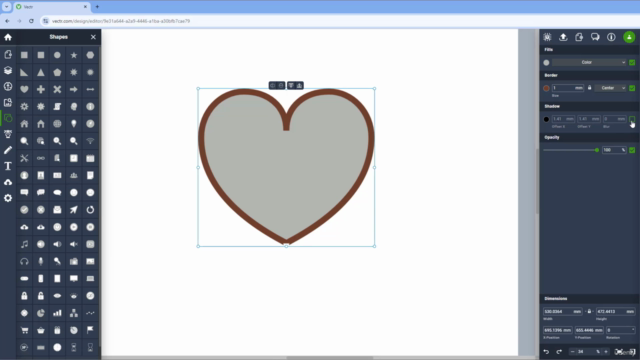
Task: Pick the brown border color swatch
Action: pos(547,88)
